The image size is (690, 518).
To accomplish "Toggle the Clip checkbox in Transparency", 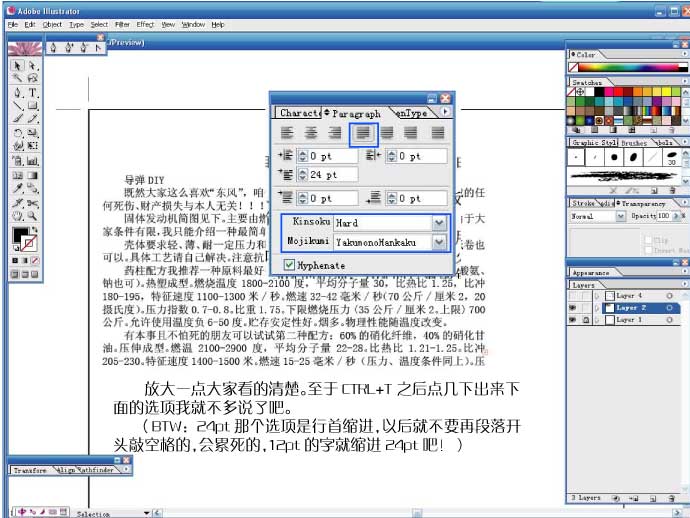I will coord(648,240).
